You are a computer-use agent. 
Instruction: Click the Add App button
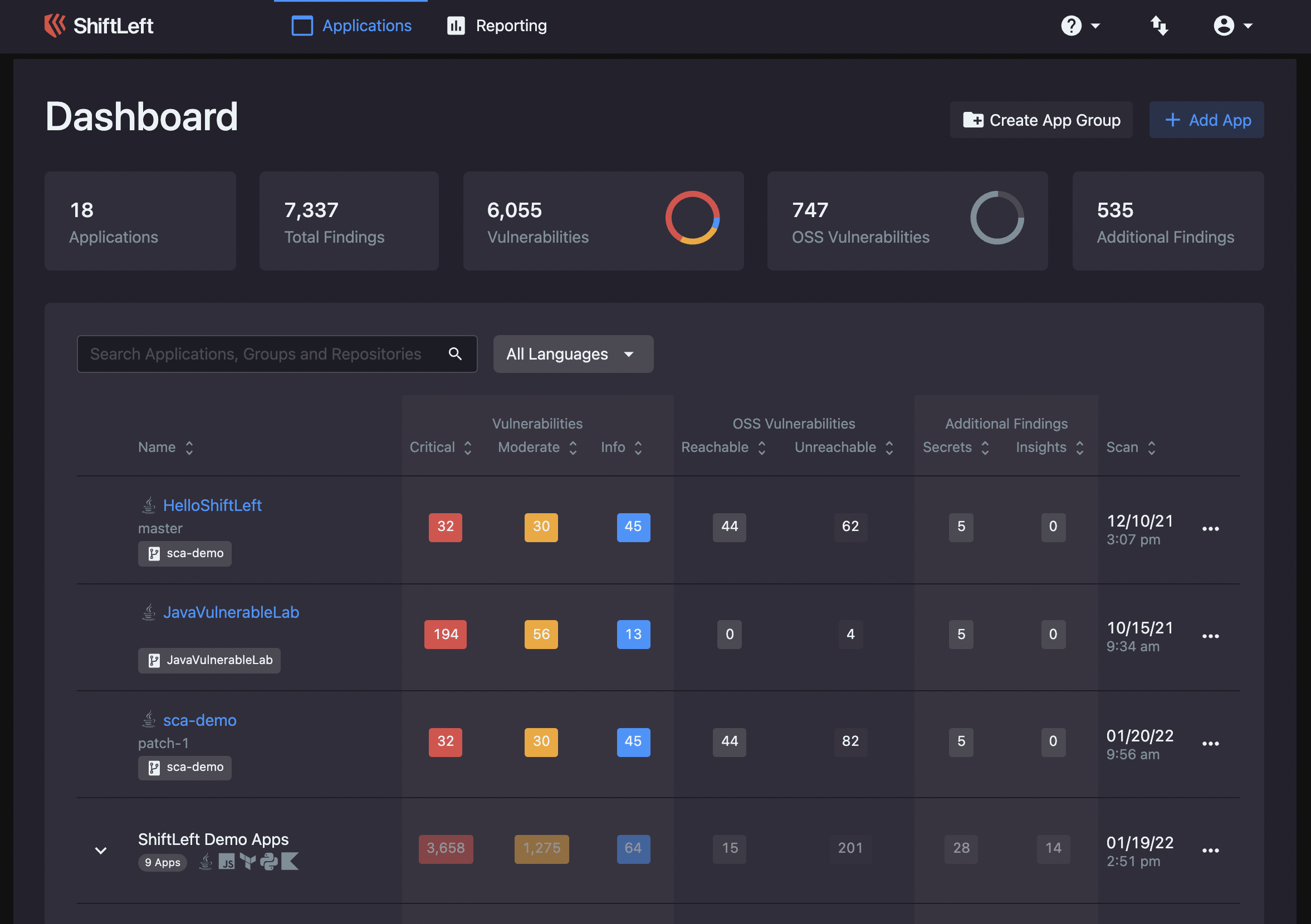point(1204,120)
